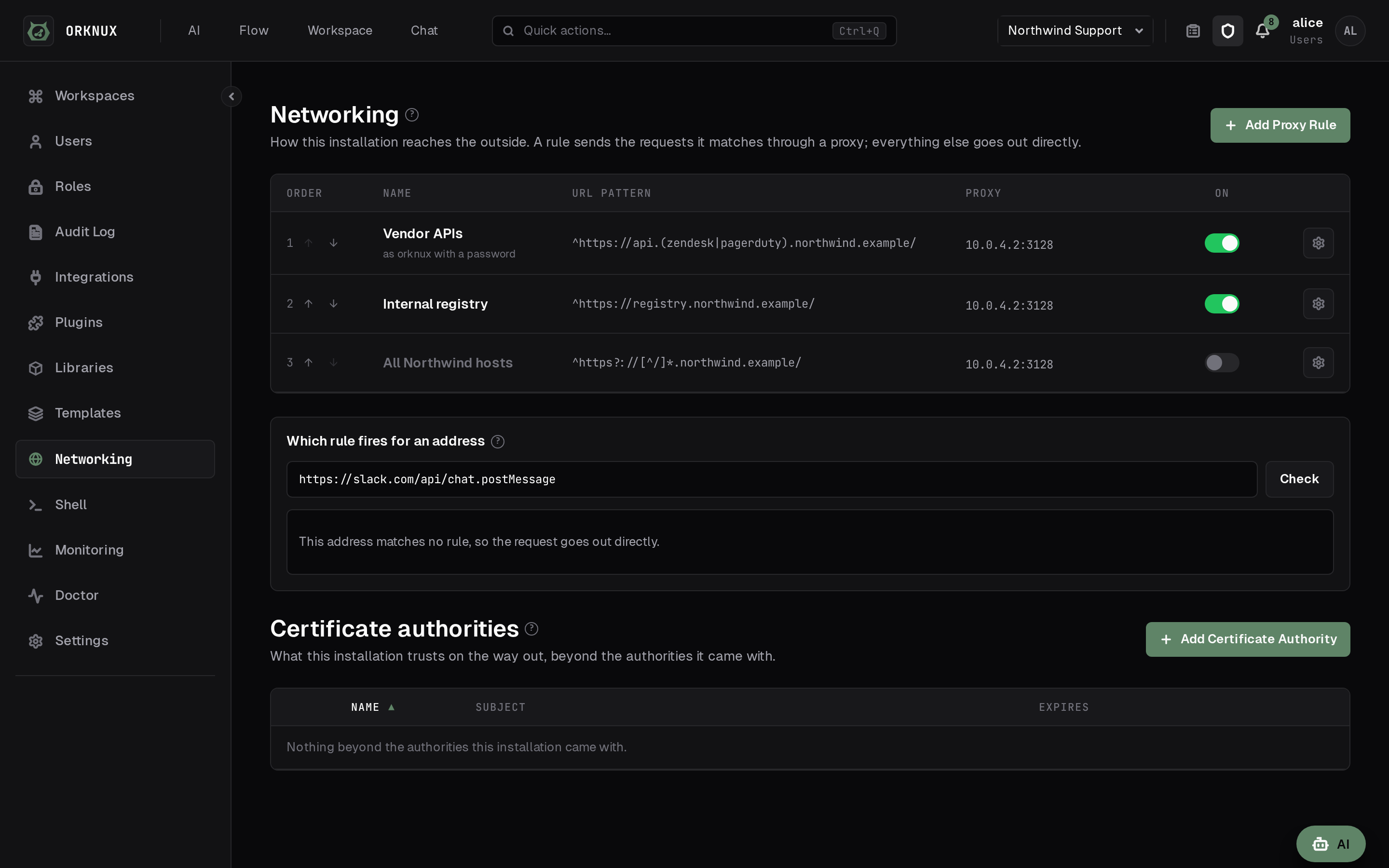The height and width of the screenshot is (868, 1389).
Task: Click the ORKNUX logo icon
Action: [39, 30]
